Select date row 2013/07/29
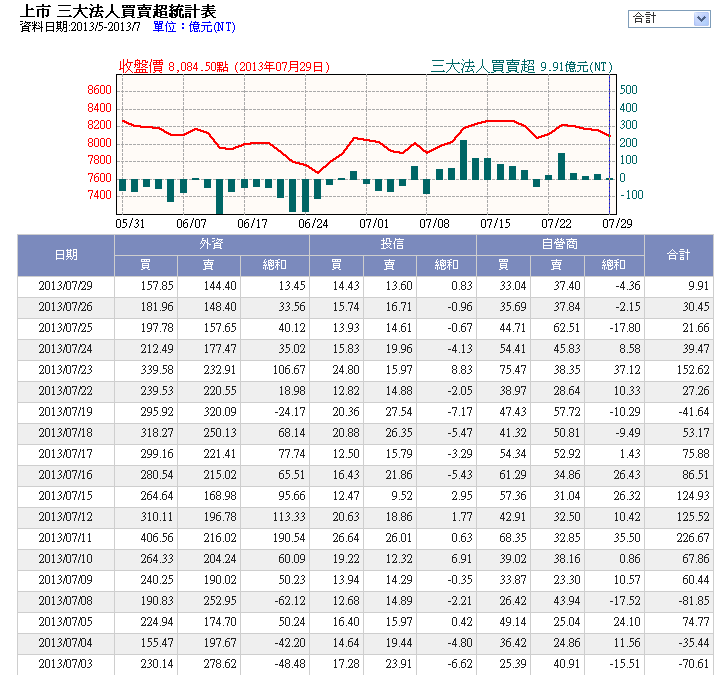Image resolution: width=717 pixels, height=676 pixels. [65, 286]
